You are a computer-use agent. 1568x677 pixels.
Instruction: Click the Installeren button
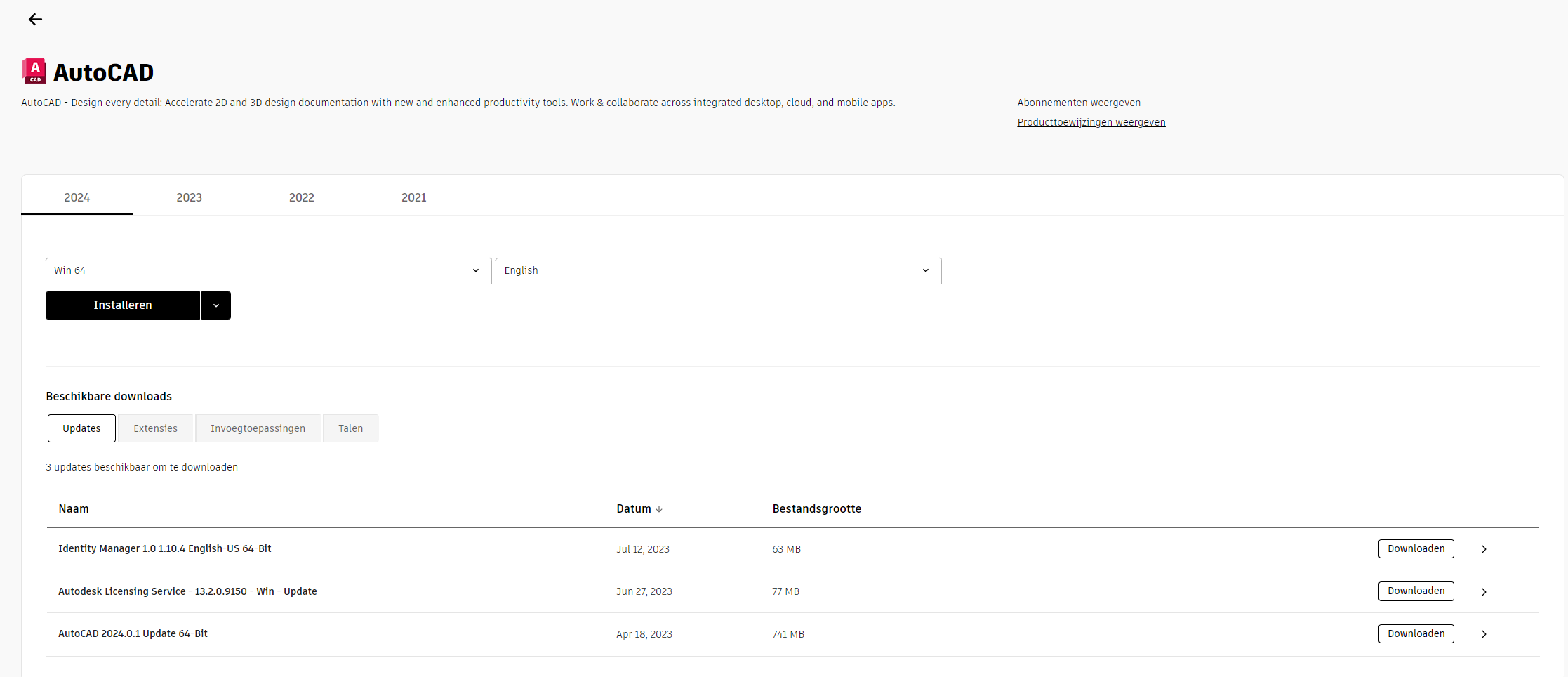123,305
